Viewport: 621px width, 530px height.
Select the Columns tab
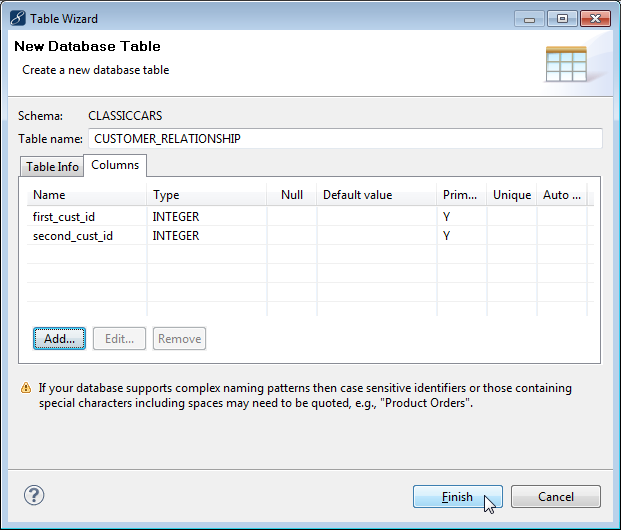(x=115, y=165)
